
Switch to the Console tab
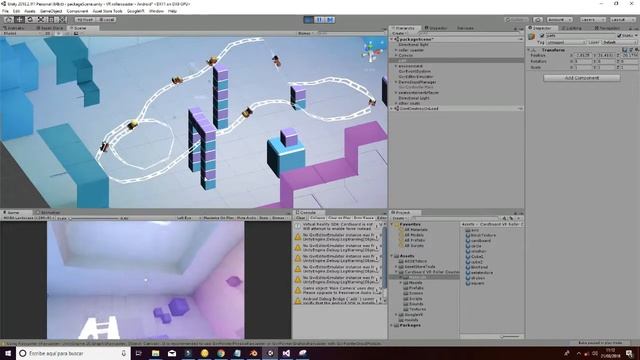tap(308, 213)
